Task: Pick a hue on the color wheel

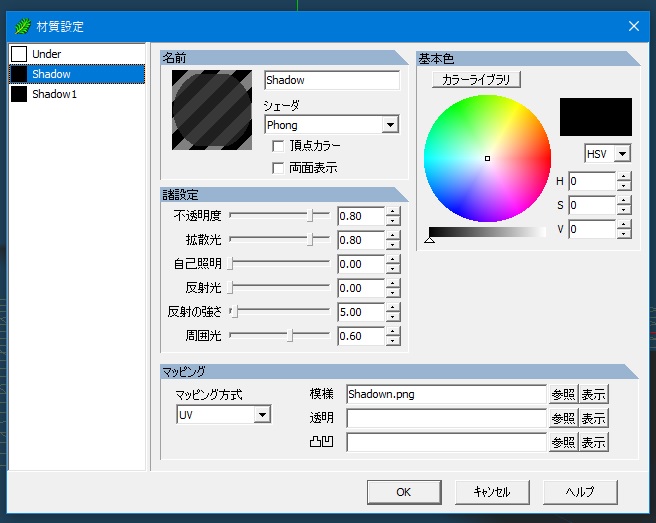Action: pos(487,159)
